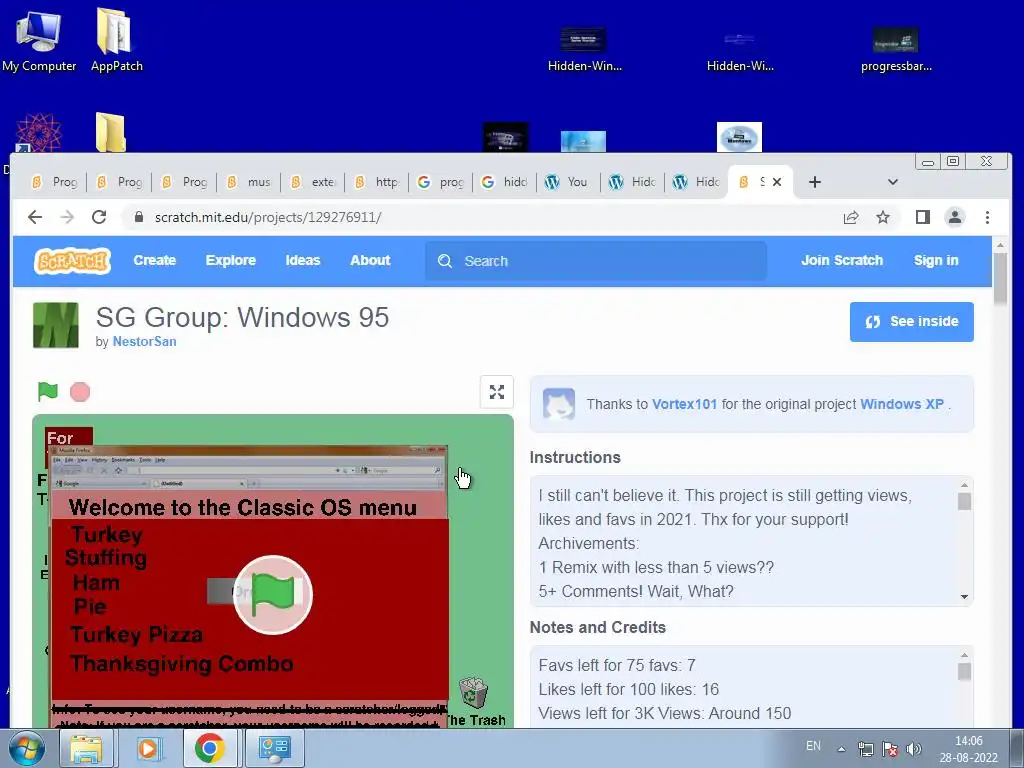Open the progressbar... desktop file
Image resolution: width=1024 pixels, height=768 pixels.
click(896, 49)
